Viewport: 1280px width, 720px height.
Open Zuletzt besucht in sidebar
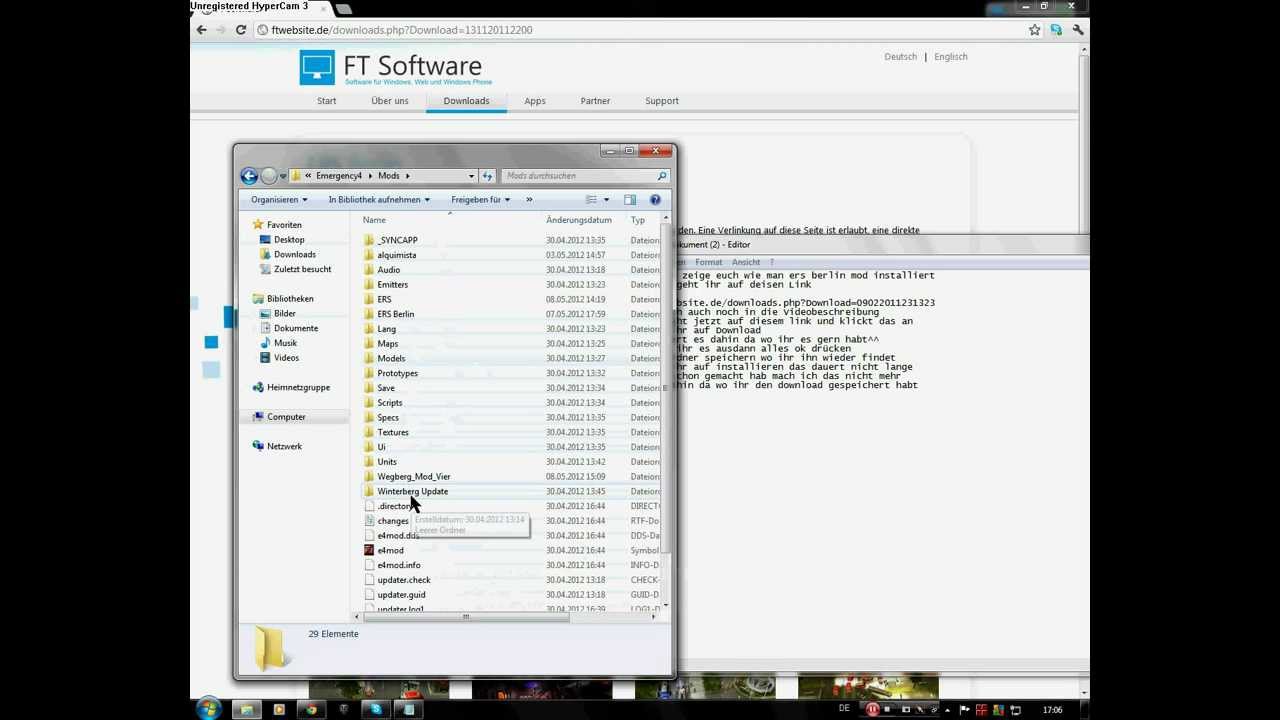302,270
